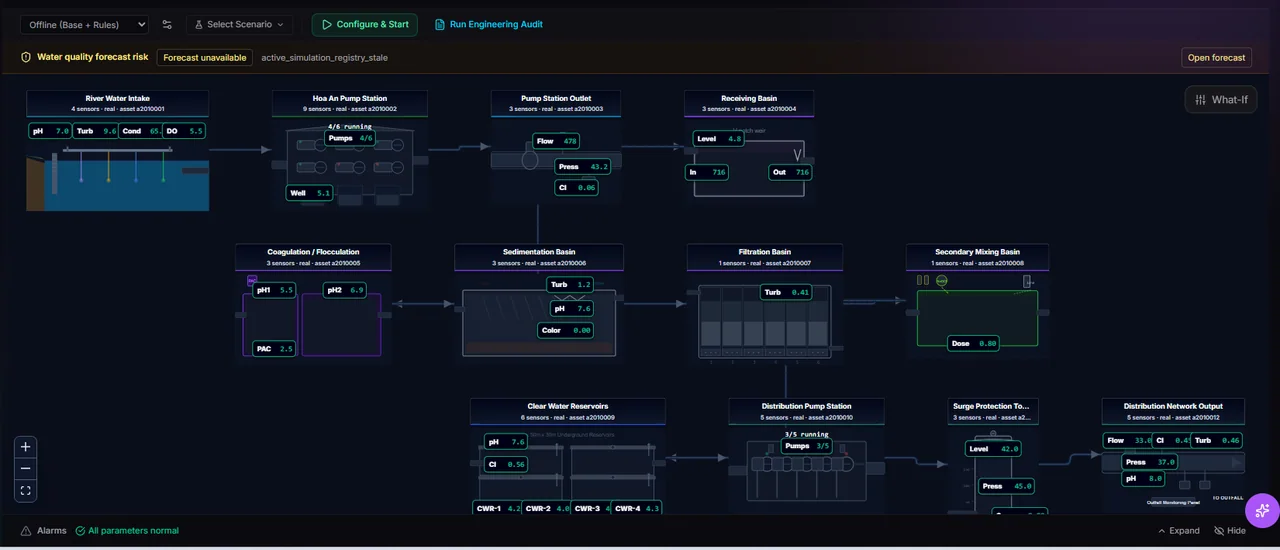Click the Open forecast button
This screenshot has width=1280, height=550.
[1216, 57]
